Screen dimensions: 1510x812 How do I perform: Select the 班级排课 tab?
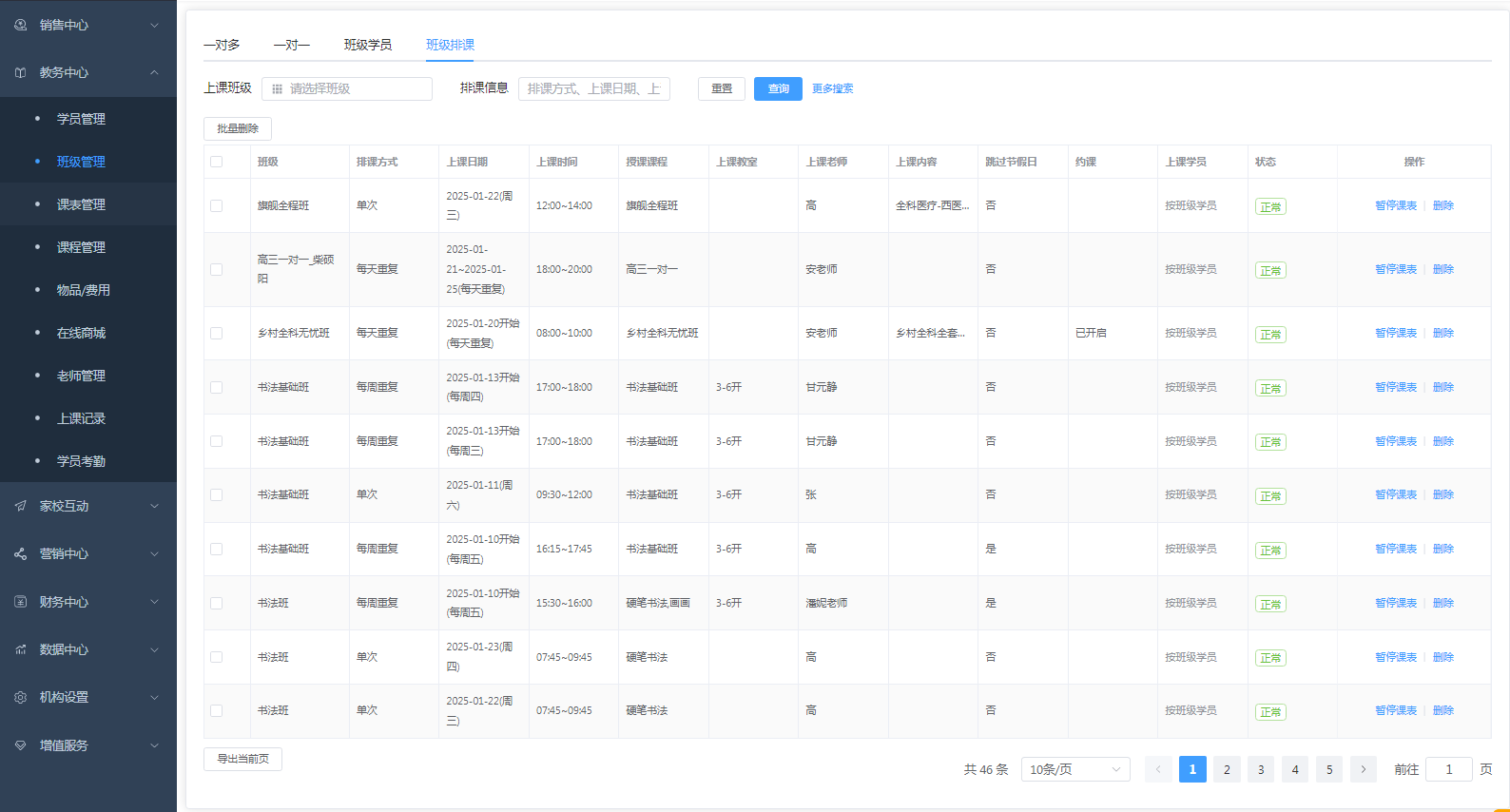(x=451, y=45)
